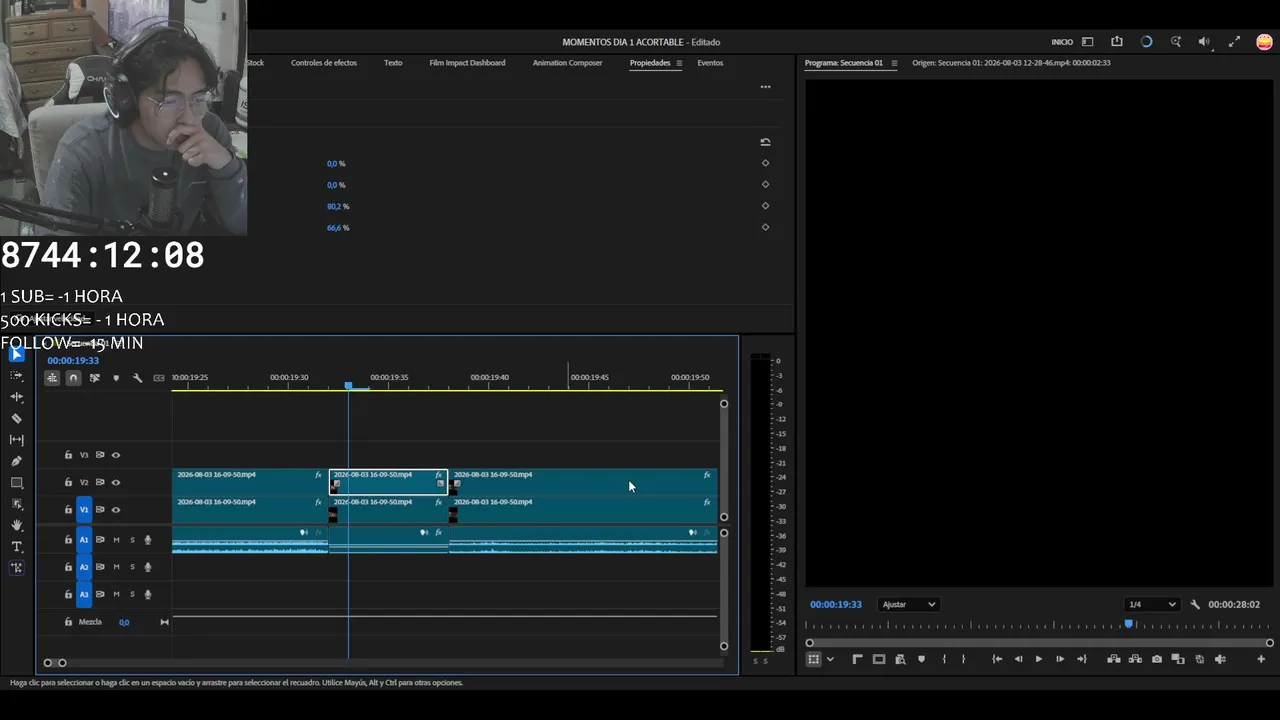Select the Pen tool
Screen dimensions: 1280x720
point(17,461)
